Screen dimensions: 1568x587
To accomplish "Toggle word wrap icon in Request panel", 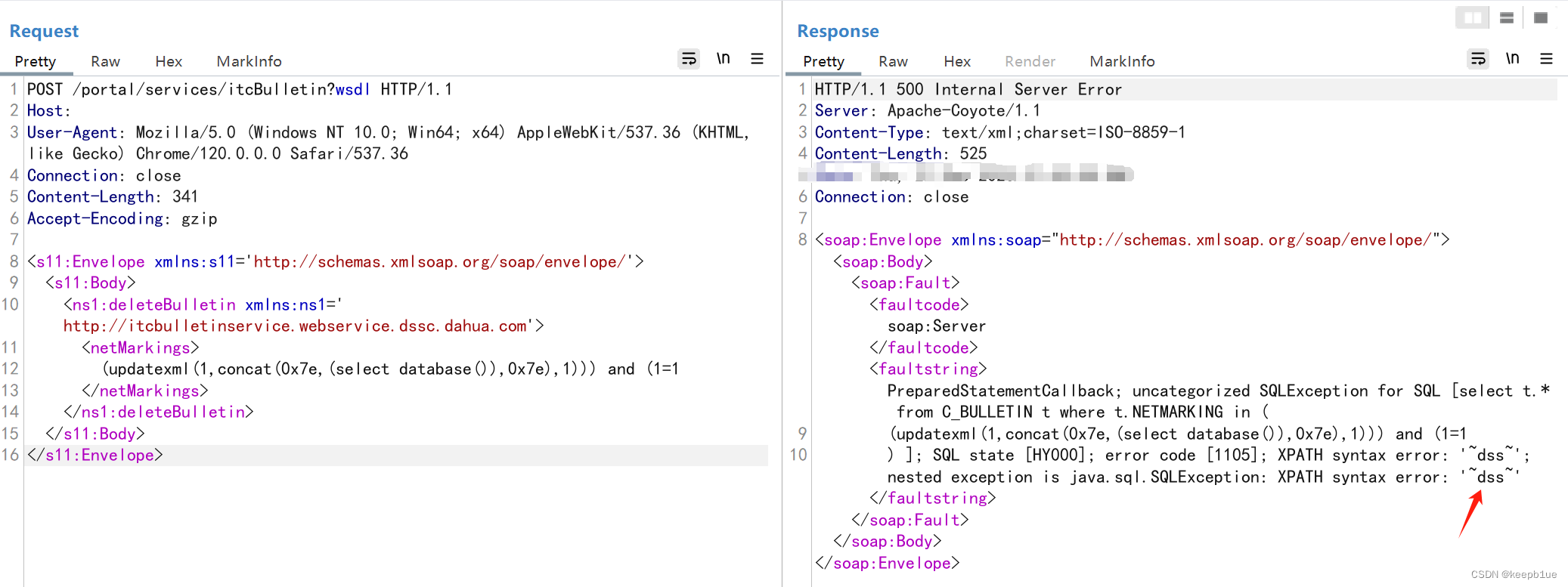I will (x=689, y=59).
